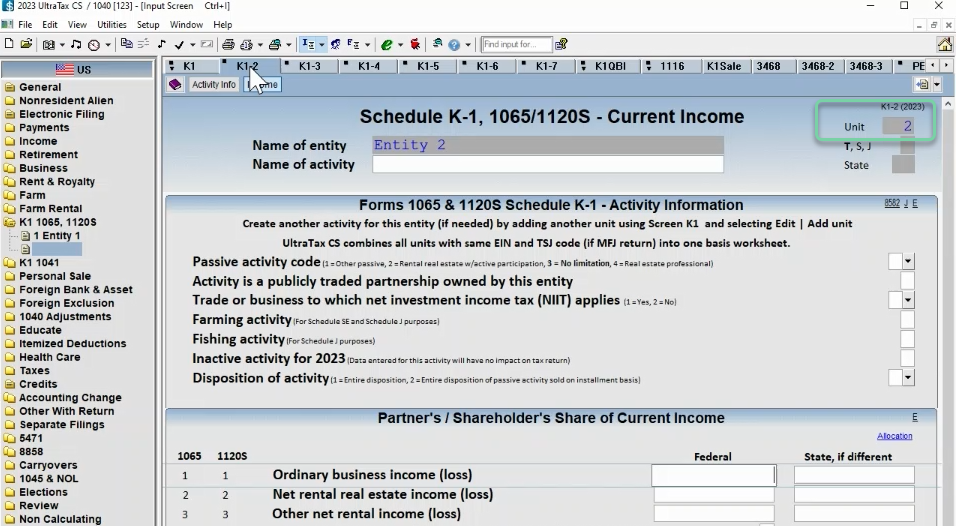Click the Name of activity field
The width and height of the screenshot is (956, 526).
[547, 164]
